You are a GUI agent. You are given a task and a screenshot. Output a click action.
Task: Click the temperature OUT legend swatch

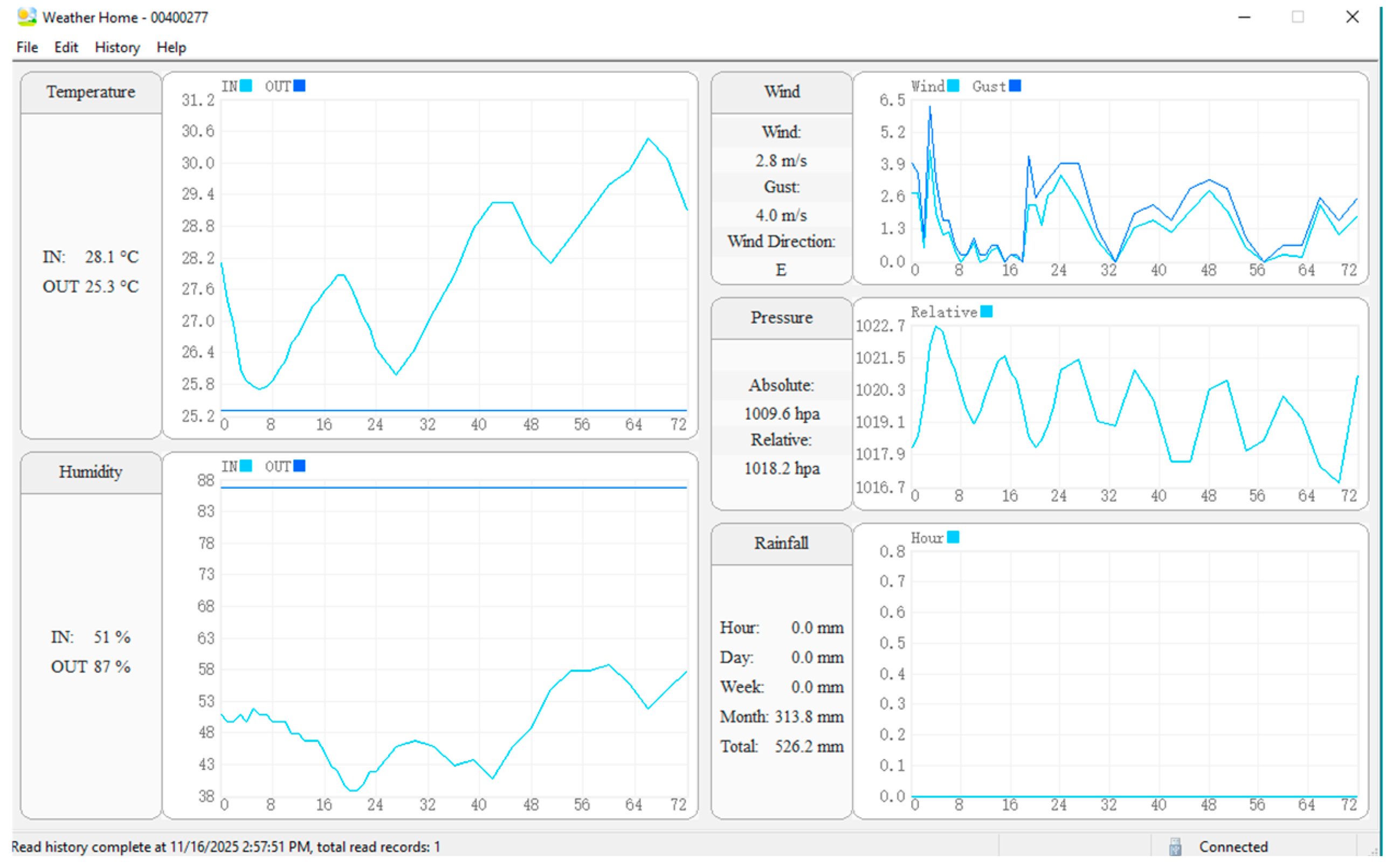tap(299, 86)
